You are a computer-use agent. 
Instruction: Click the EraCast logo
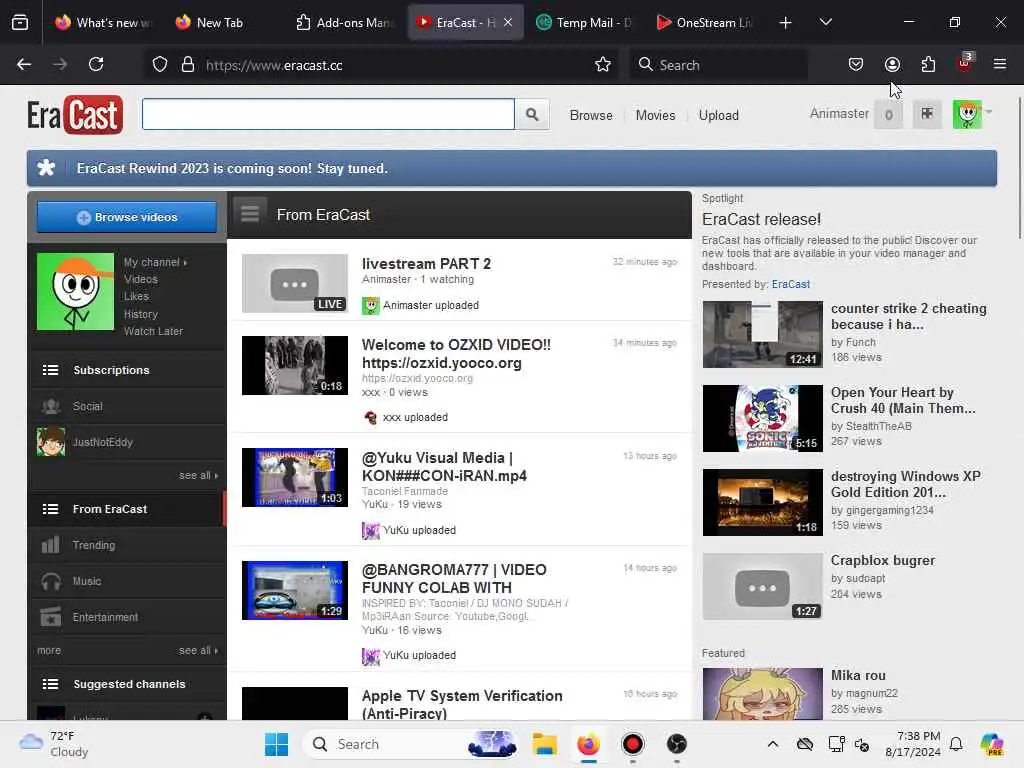(75, 115)
